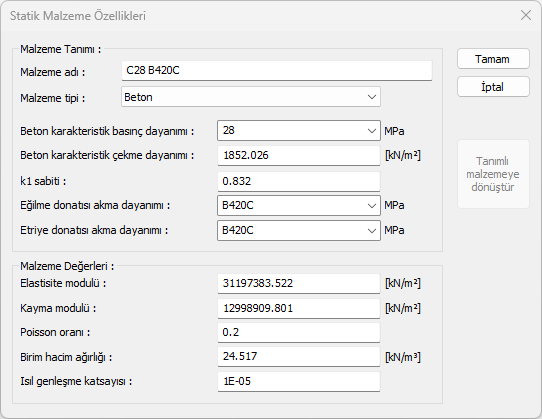Open the Malzeme tipi Beton dropdown
Screen dimensions: 542x419
click(251, 97)
